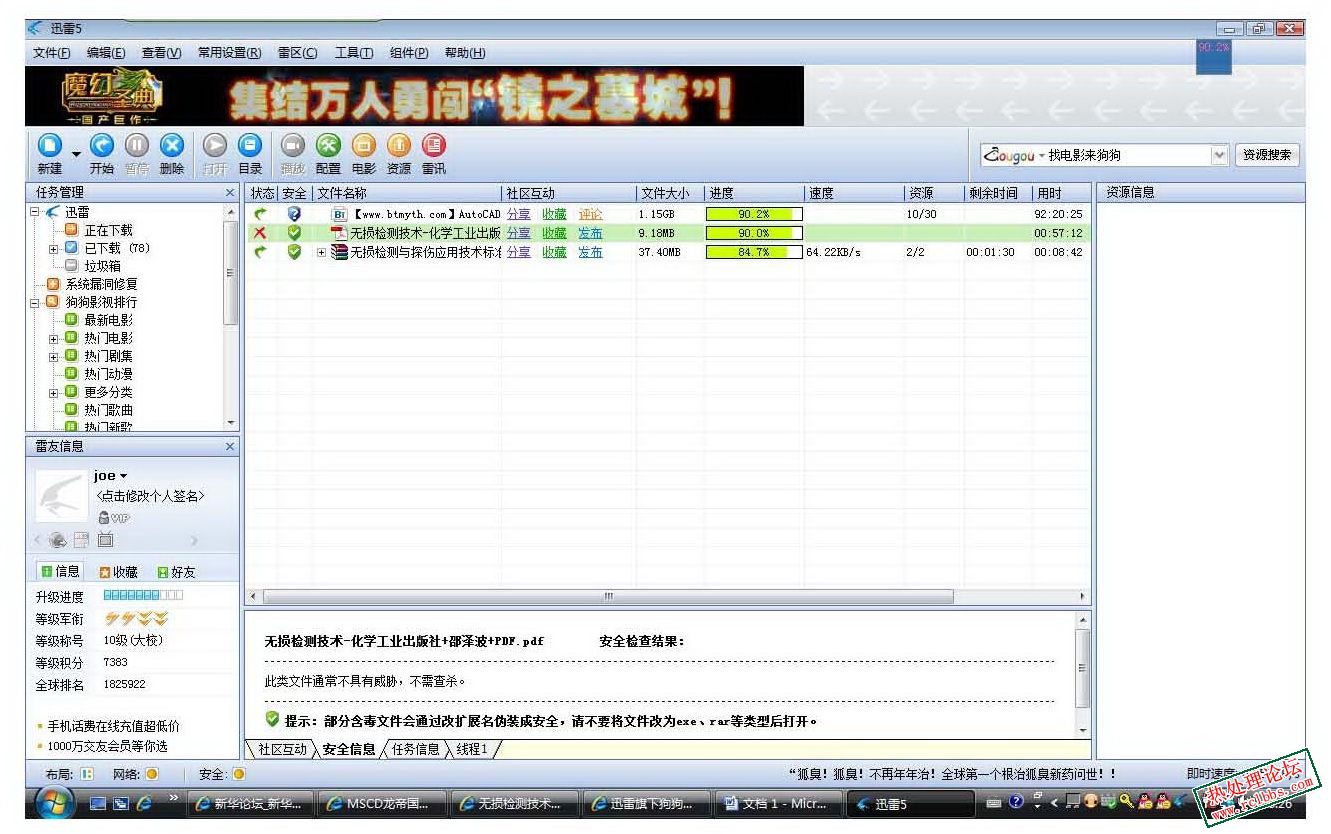Click the horizontal scrollbar under the task list
1331x834 pixels.
click(607, 597)
